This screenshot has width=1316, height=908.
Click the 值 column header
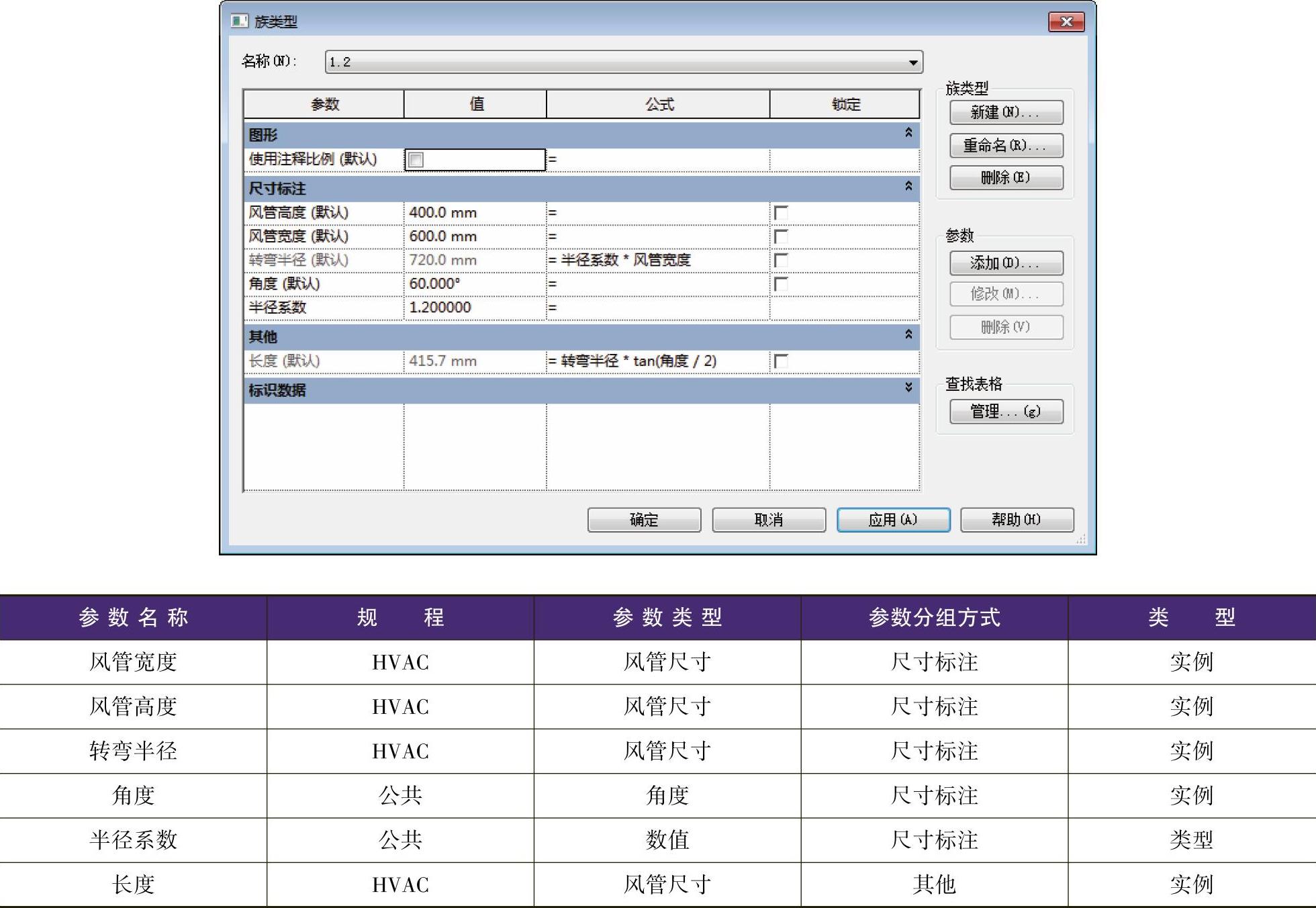pos(475,104)
